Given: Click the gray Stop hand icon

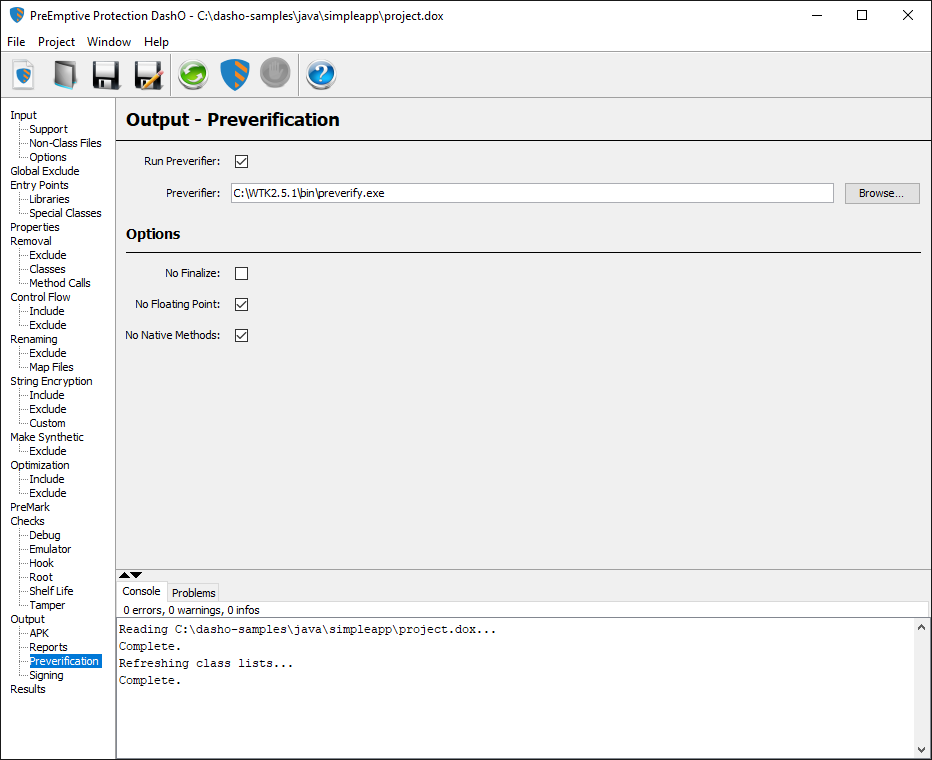Looking at the screenshot, I should [276, 73].
